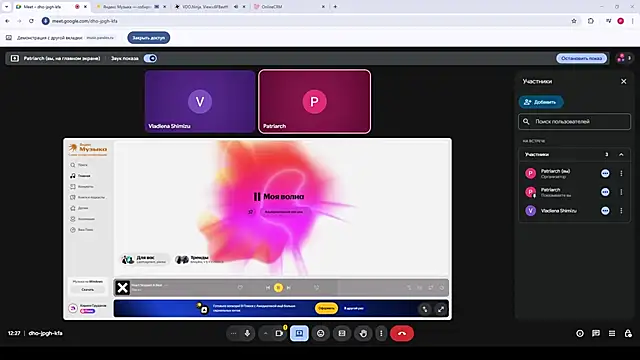Click the blue badge next to Patriarch presentation row
The image size is (640, 360).
coord(605,192)
